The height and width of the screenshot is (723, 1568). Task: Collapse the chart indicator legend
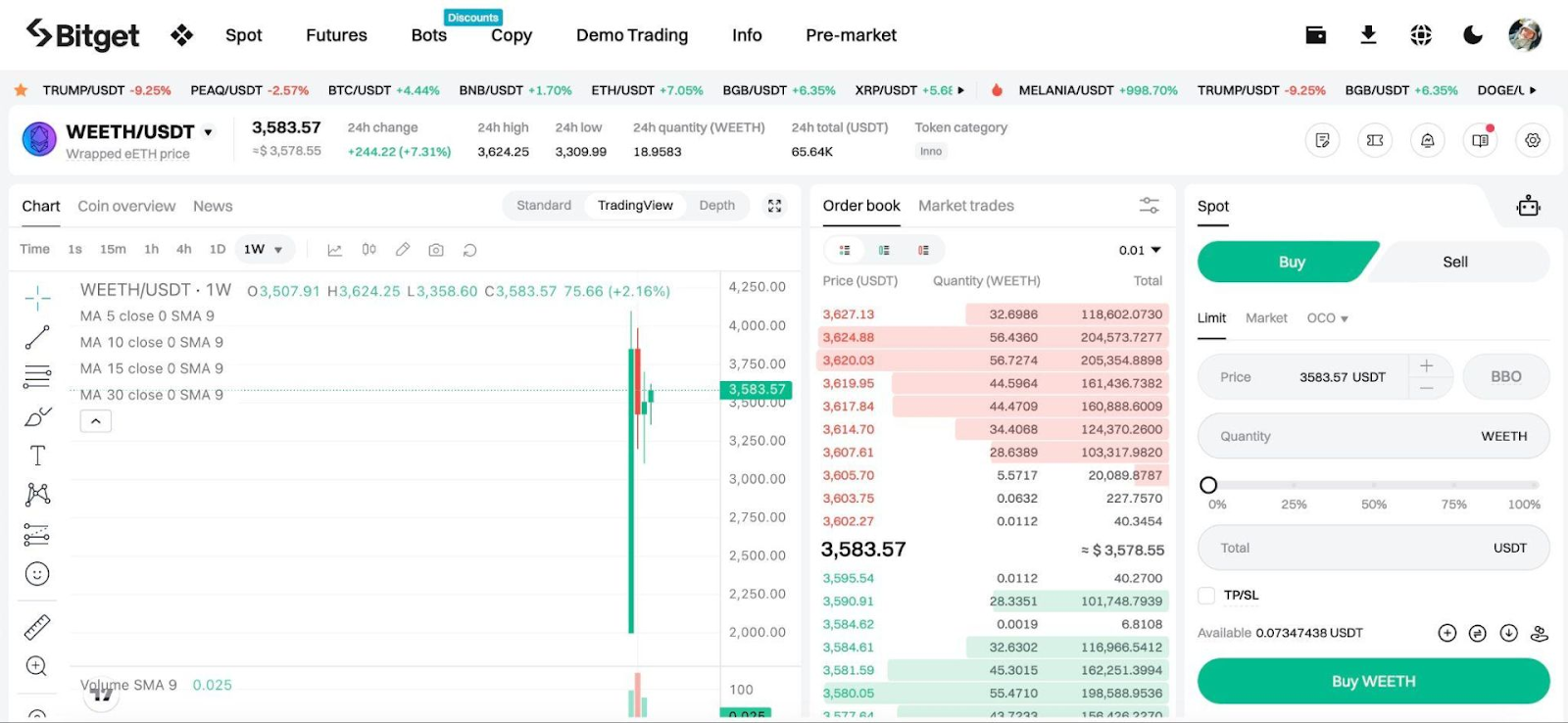click(x=96, y=421)
